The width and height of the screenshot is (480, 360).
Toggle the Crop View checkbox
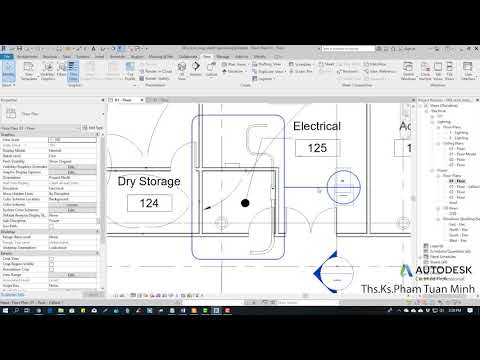(51, 259)
